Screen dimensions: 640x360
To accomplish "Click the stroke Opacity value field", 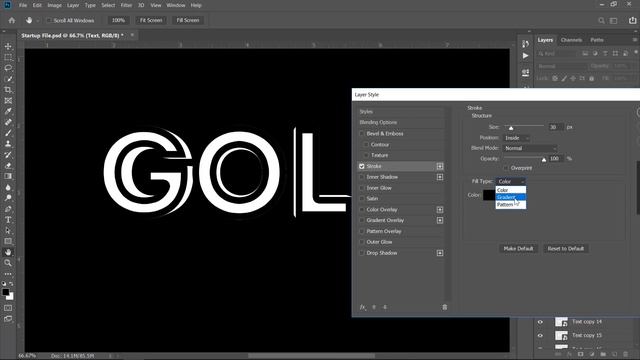I will (x=556, y=158).
